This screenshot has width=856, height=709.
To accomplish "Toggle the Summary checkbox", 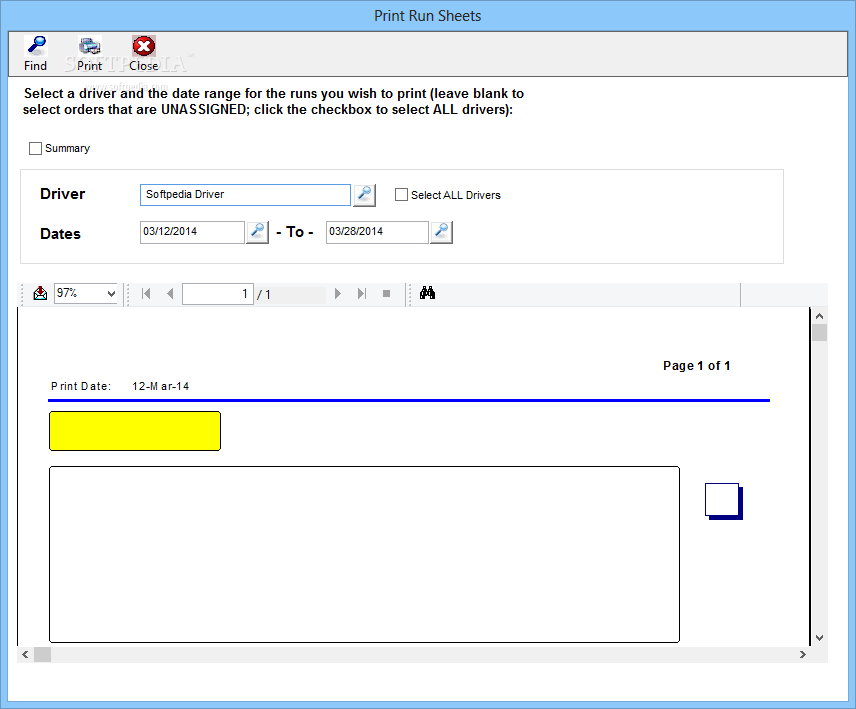I will (35, 148).
